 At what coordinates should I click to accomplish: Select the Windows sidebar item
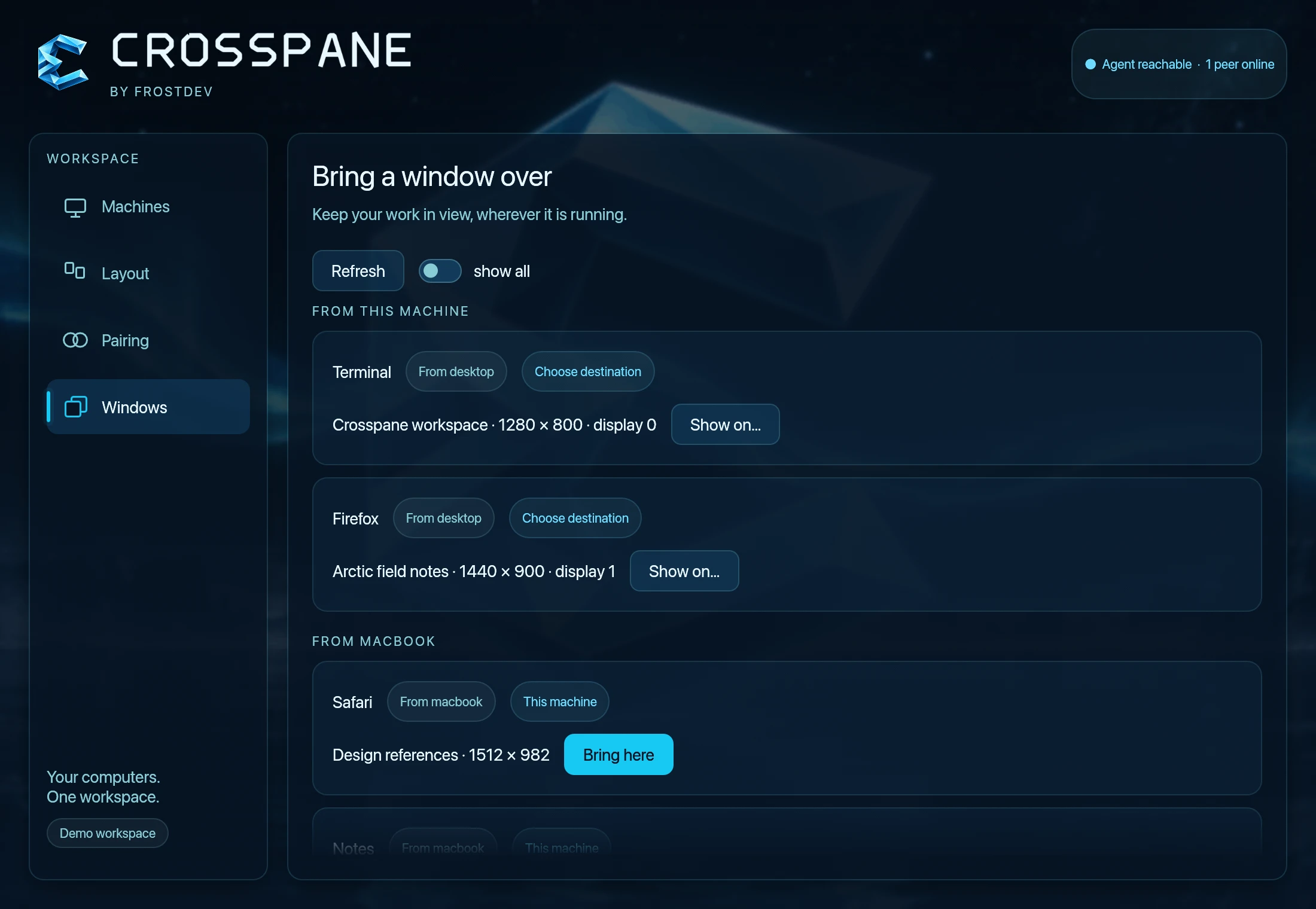click(x=148, y=407)
